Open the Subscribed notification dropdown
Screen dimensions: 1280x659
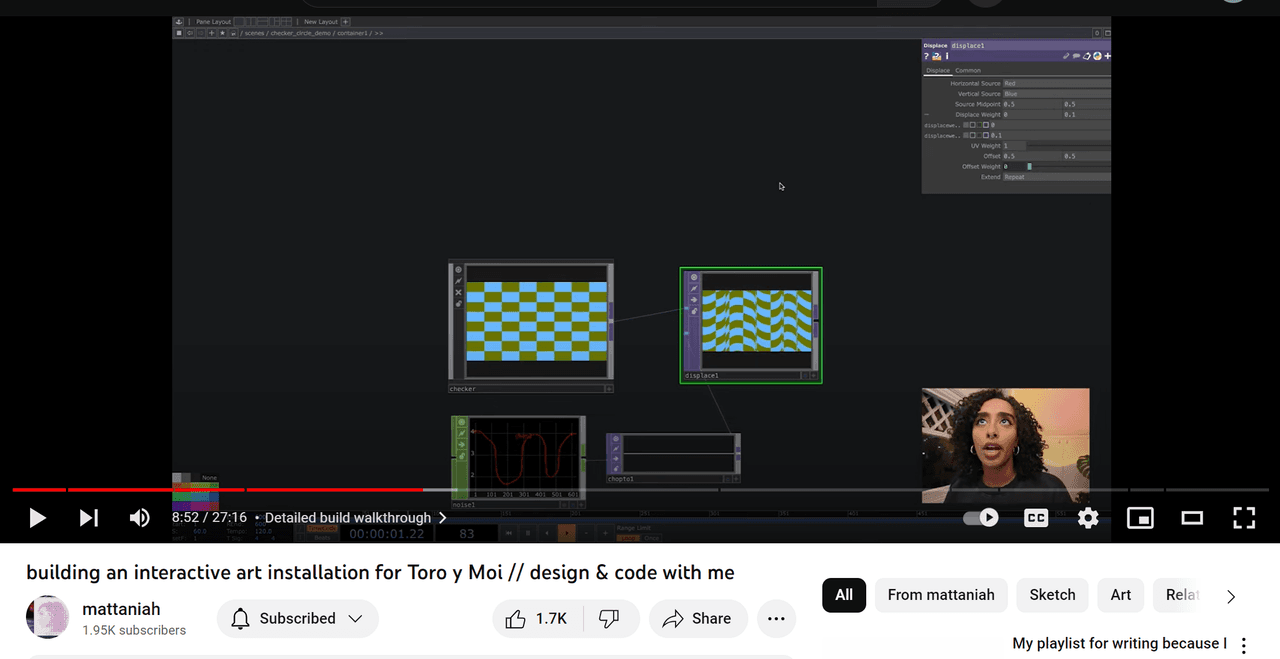(x=297, y=619)
